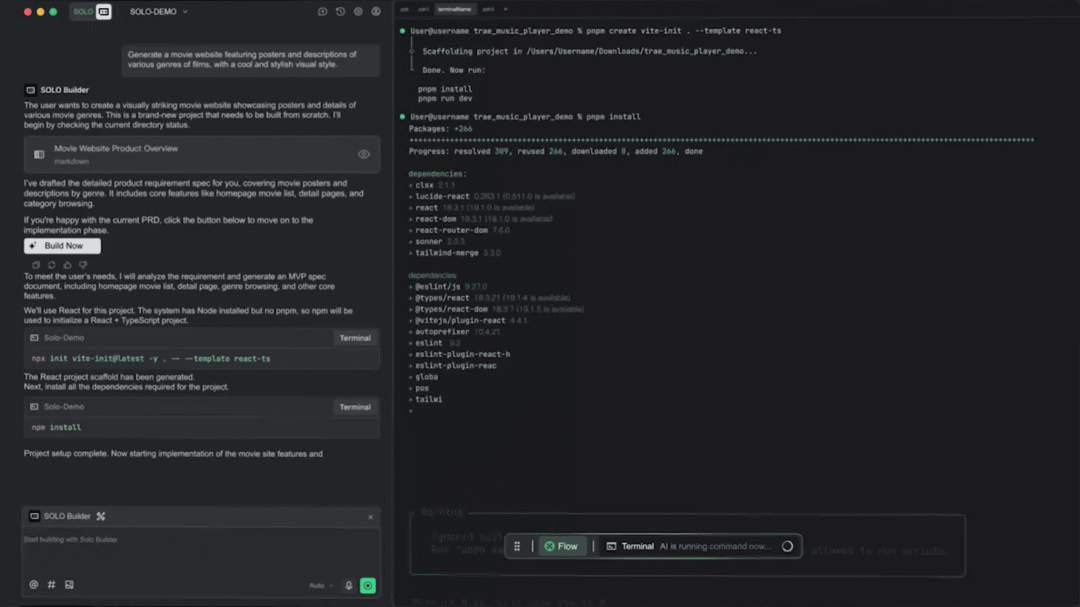The image size is (1080, 607).
Task: Click the SOLO Builder label above chat input
Action: click(x=67, y=516)
